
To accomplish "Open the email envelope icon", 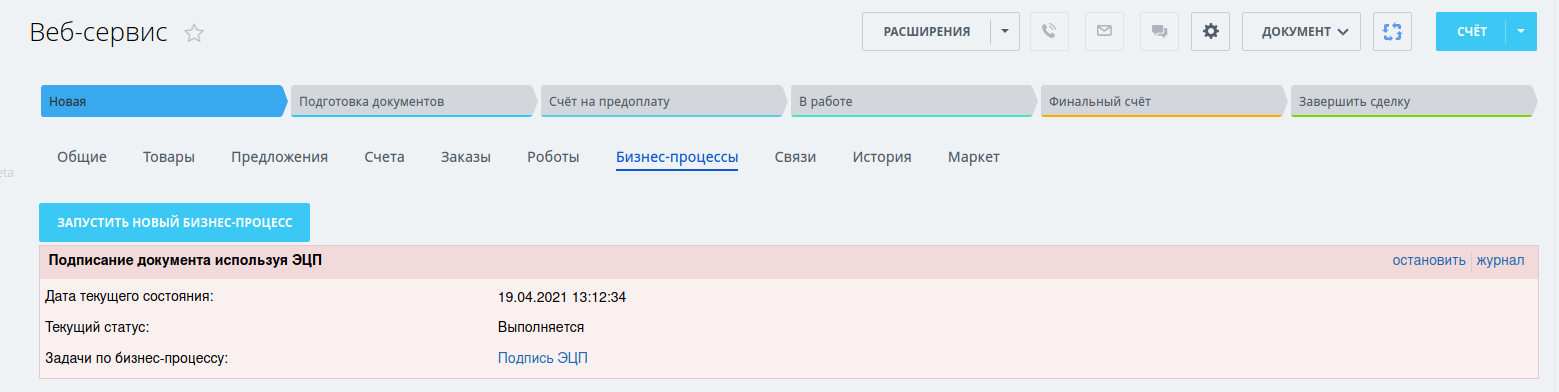I will pos(1104,31).
